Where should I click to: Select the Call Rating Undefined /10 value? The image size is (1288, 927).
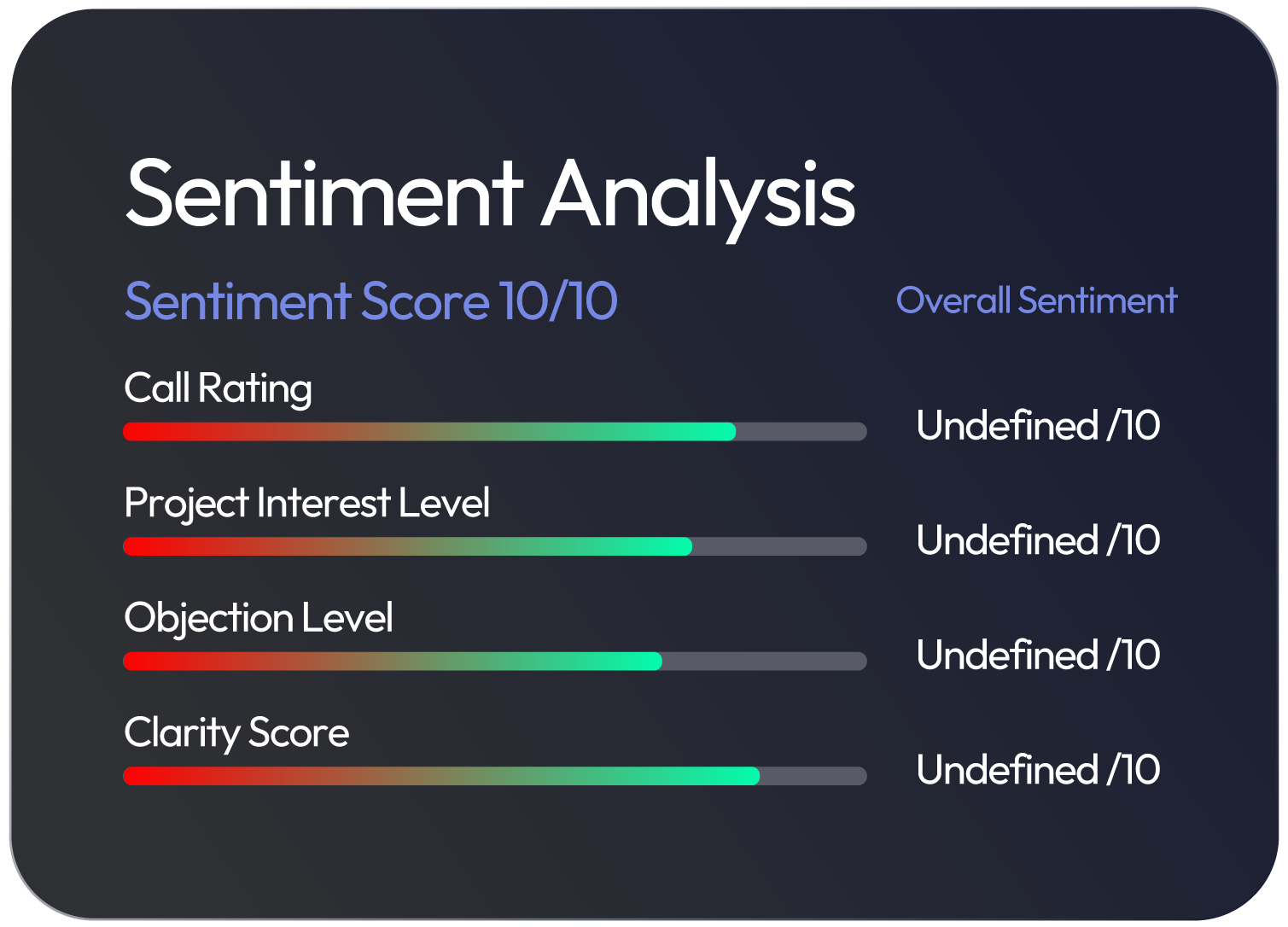click(1037, 425)
